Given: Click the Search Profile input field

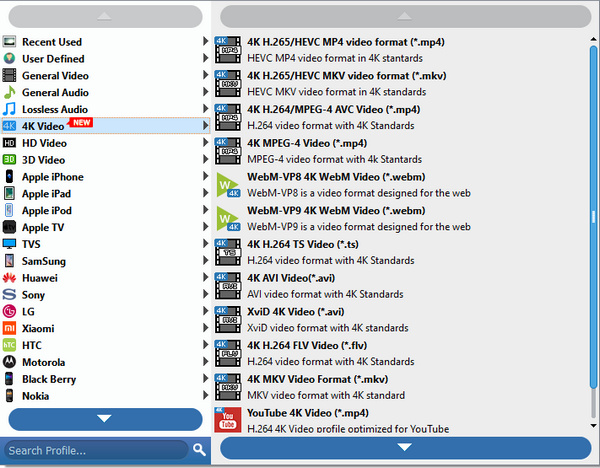Looking at the screenshot, I should click(96, 450).
